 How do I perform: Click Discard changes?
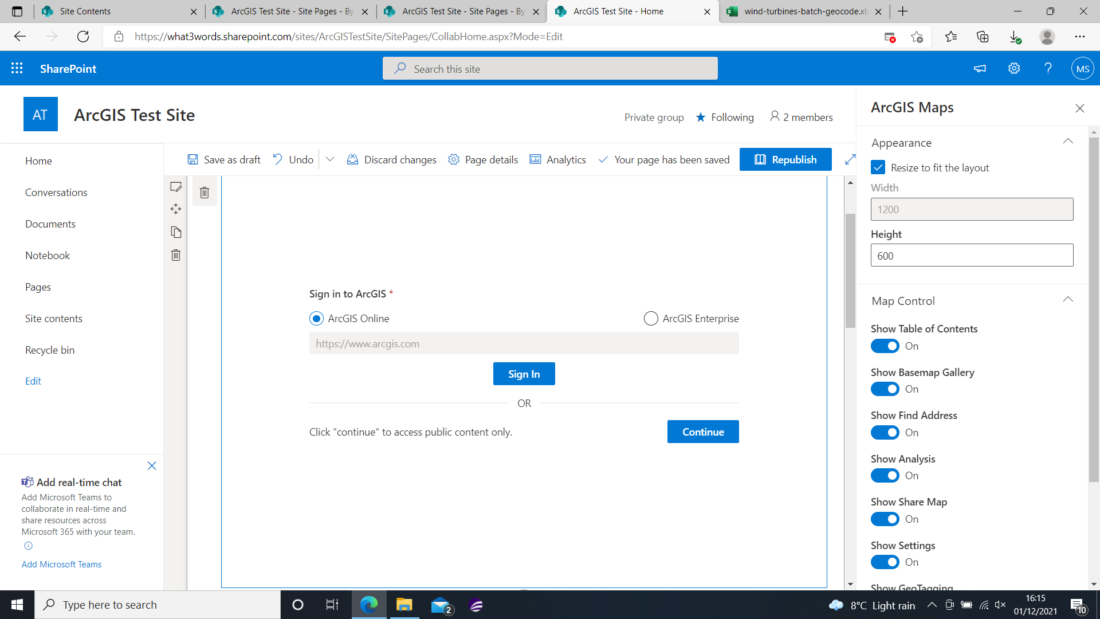391,159
